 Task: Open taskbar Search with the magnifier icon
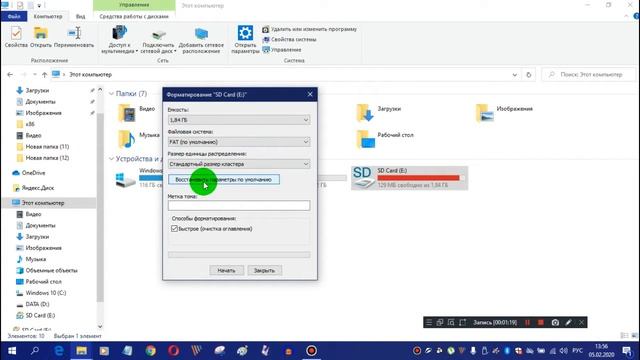tap(35, 351)
